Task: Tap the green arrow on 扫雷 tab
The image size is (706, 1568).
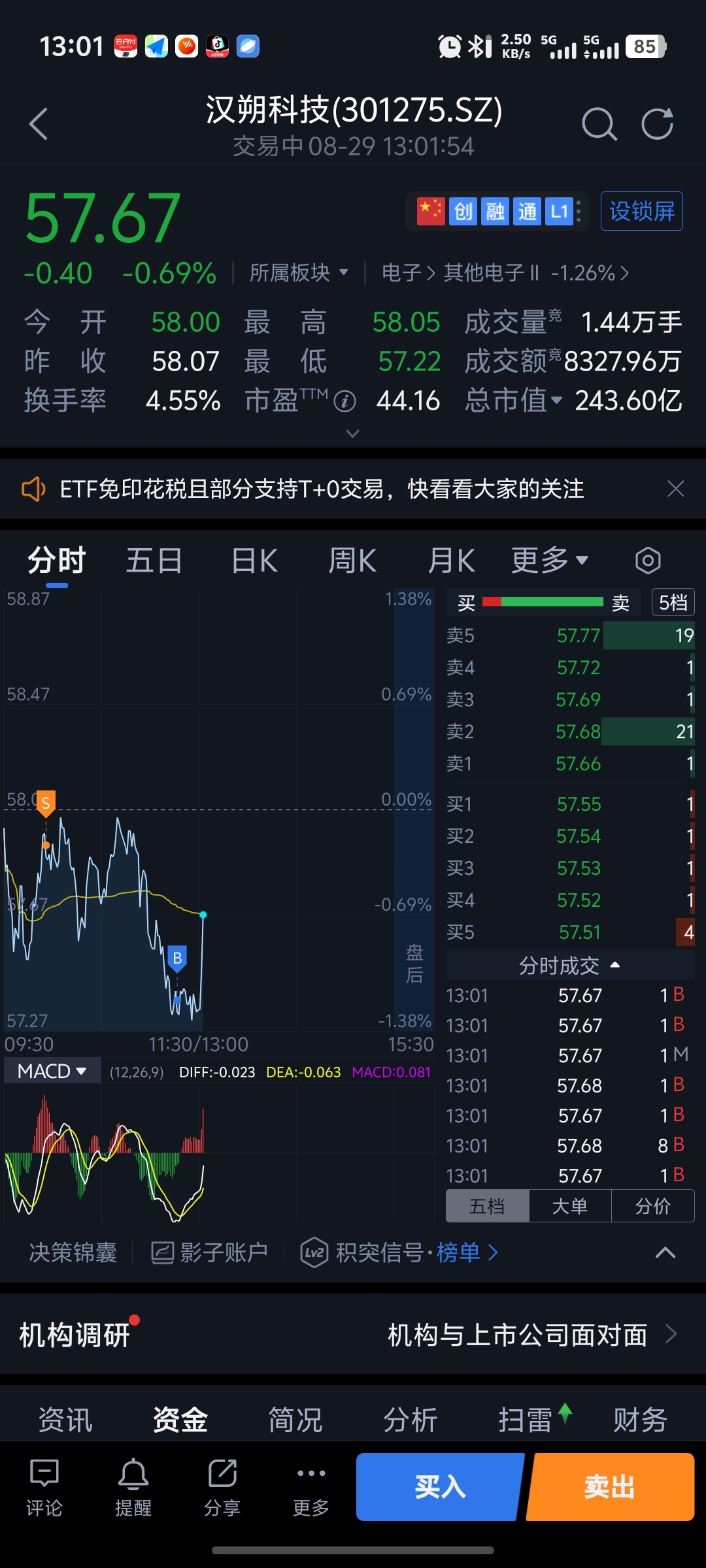Action: coord(565,1414)
